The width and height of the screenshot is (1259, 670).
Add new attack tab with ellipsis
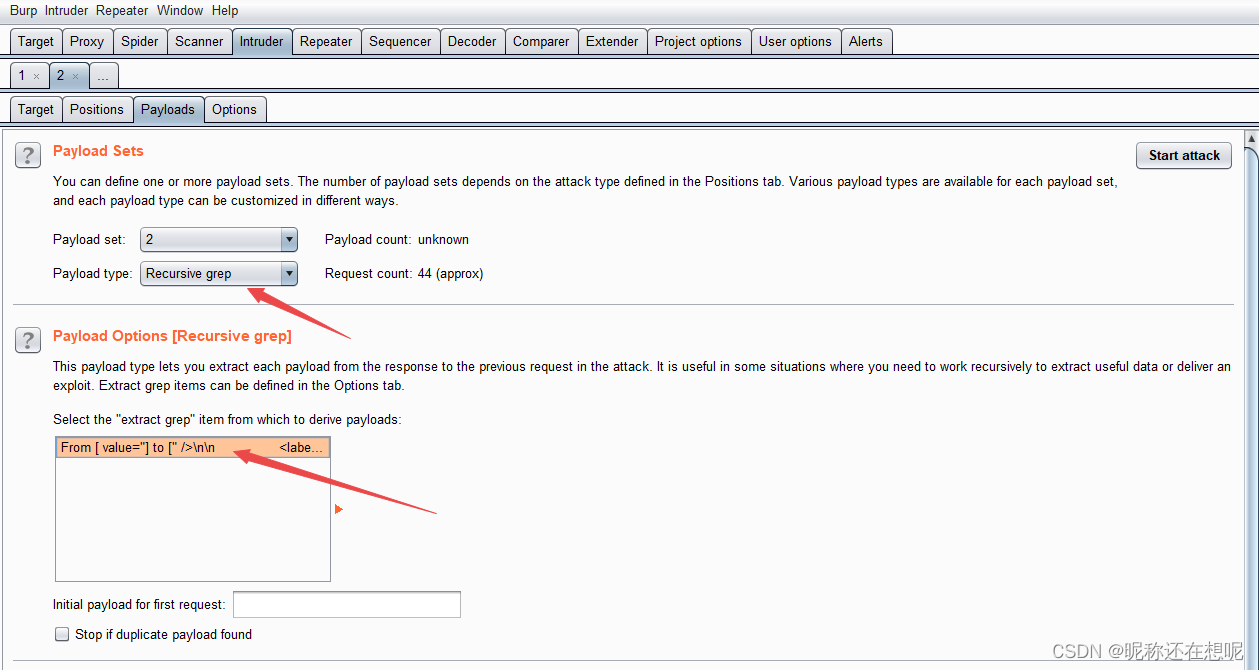pyautogui.click(x=103, y=75)
